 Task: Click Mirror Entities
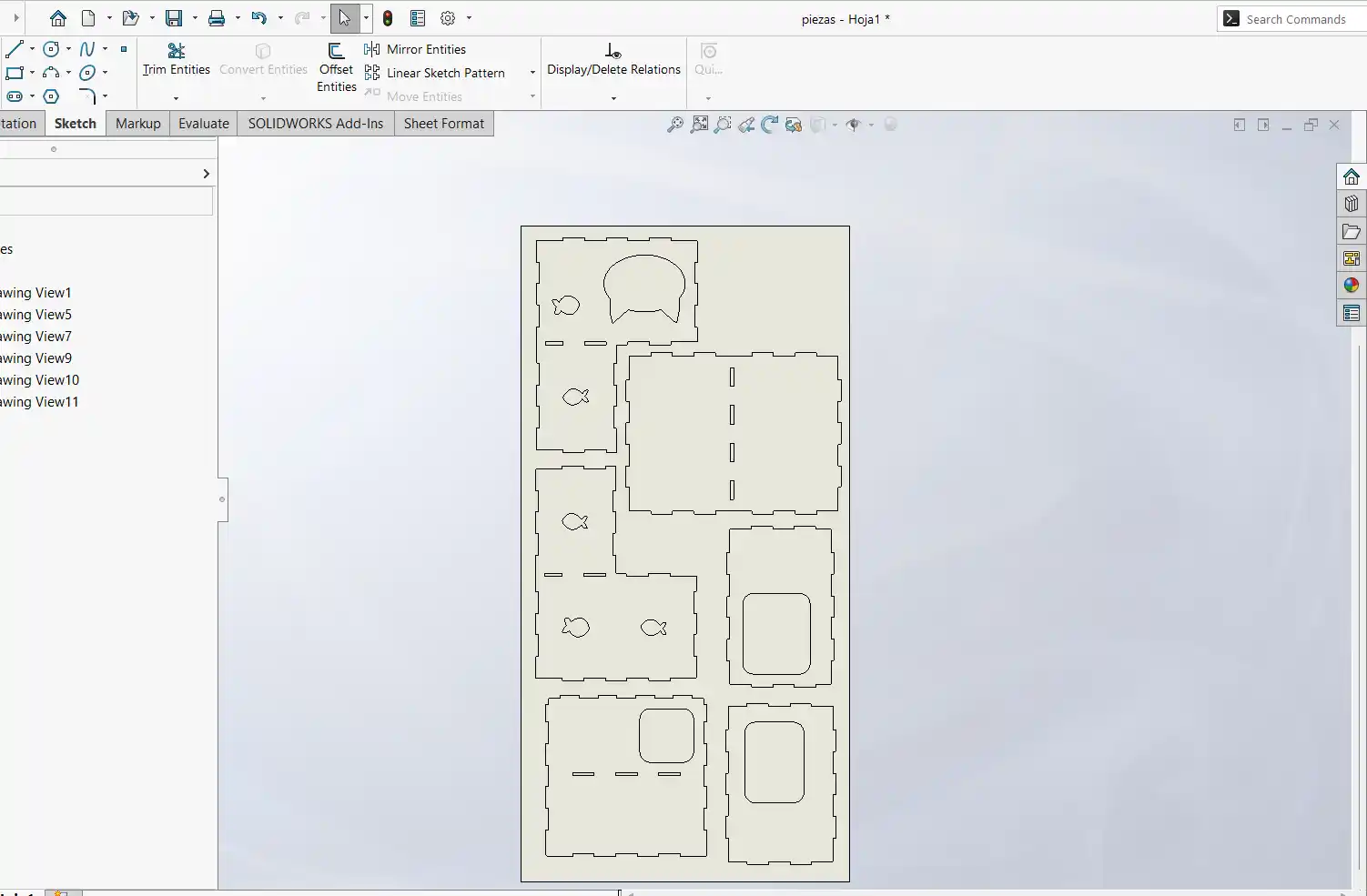(415, 49)
